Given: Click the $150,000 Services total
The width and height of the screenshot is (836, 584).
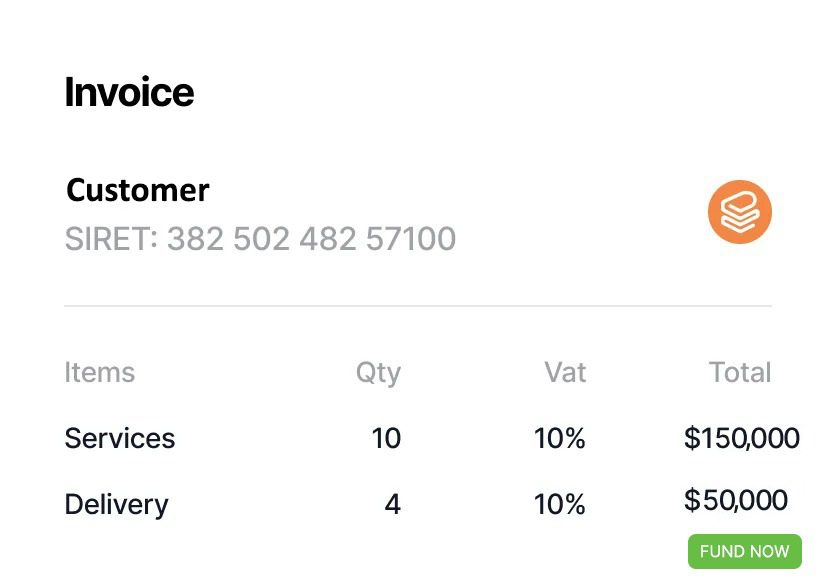Looking at the screenshot, I should (742, 438).
